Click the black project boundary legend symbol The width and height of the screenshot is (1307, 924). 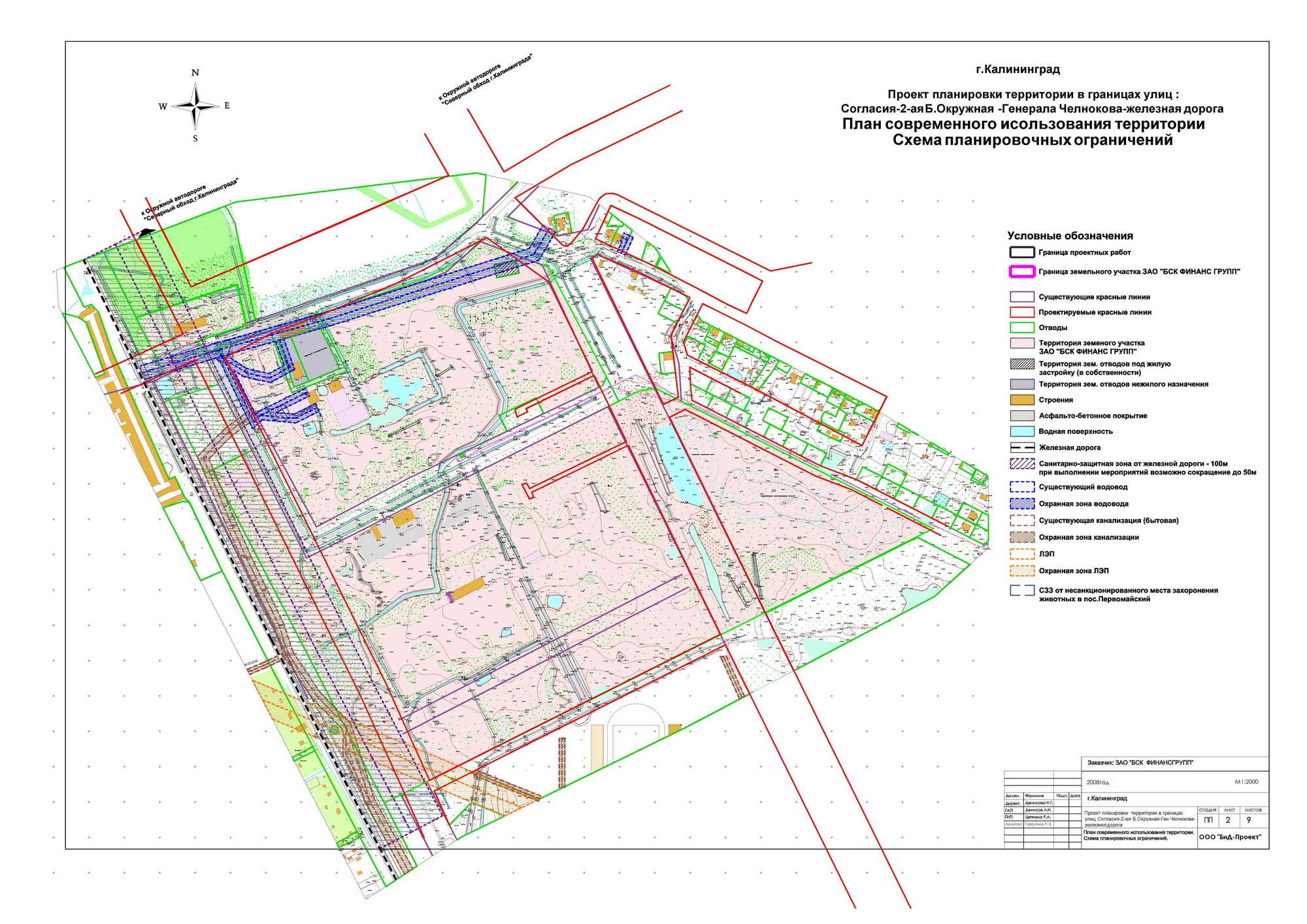[x=1022, y=252]
